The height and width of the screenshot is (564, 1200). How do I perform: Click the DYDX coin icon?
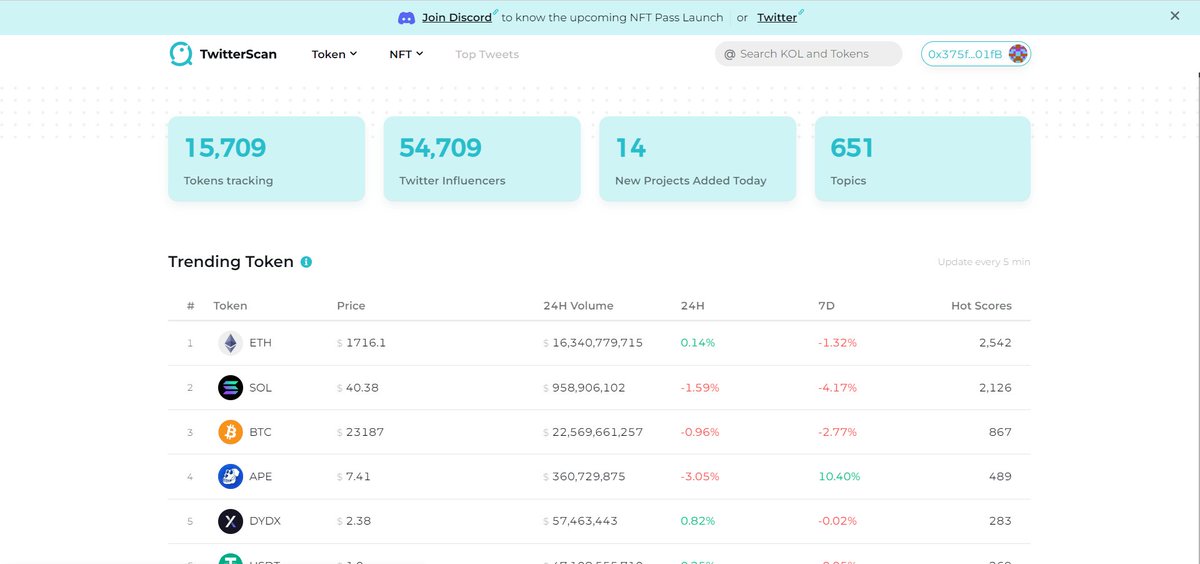230,522
